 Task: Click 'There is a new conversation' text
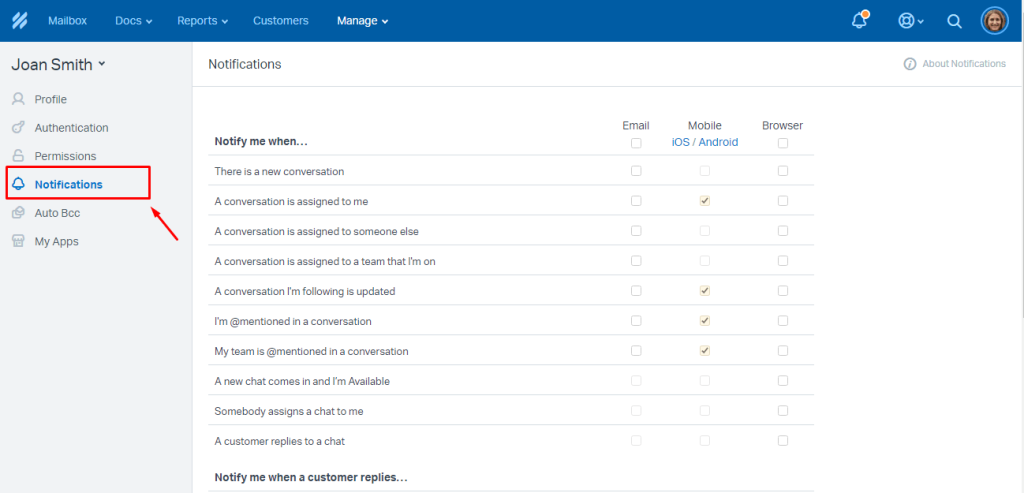tap(280, 172)
